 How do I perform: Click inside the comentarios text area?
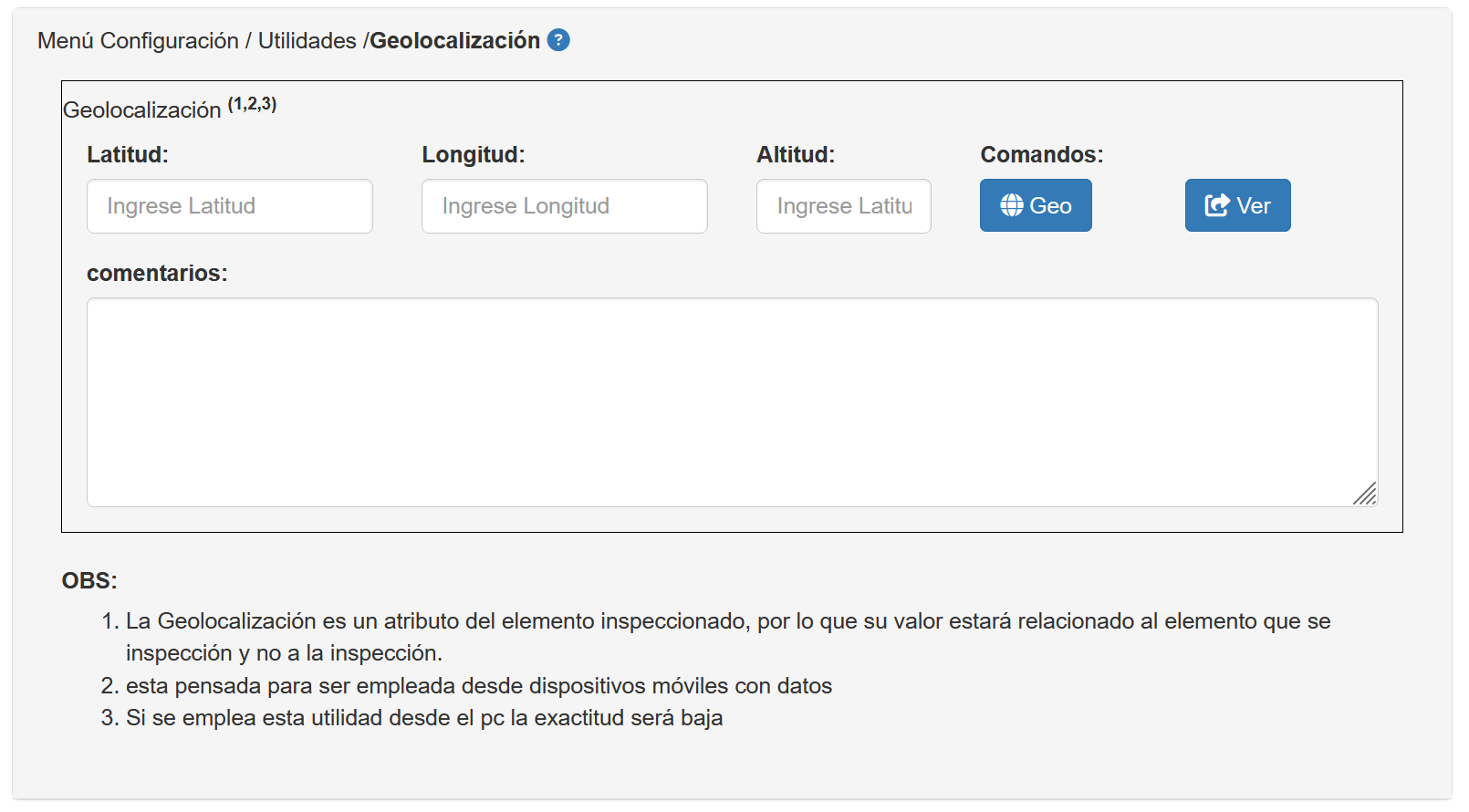click(732, 401)
